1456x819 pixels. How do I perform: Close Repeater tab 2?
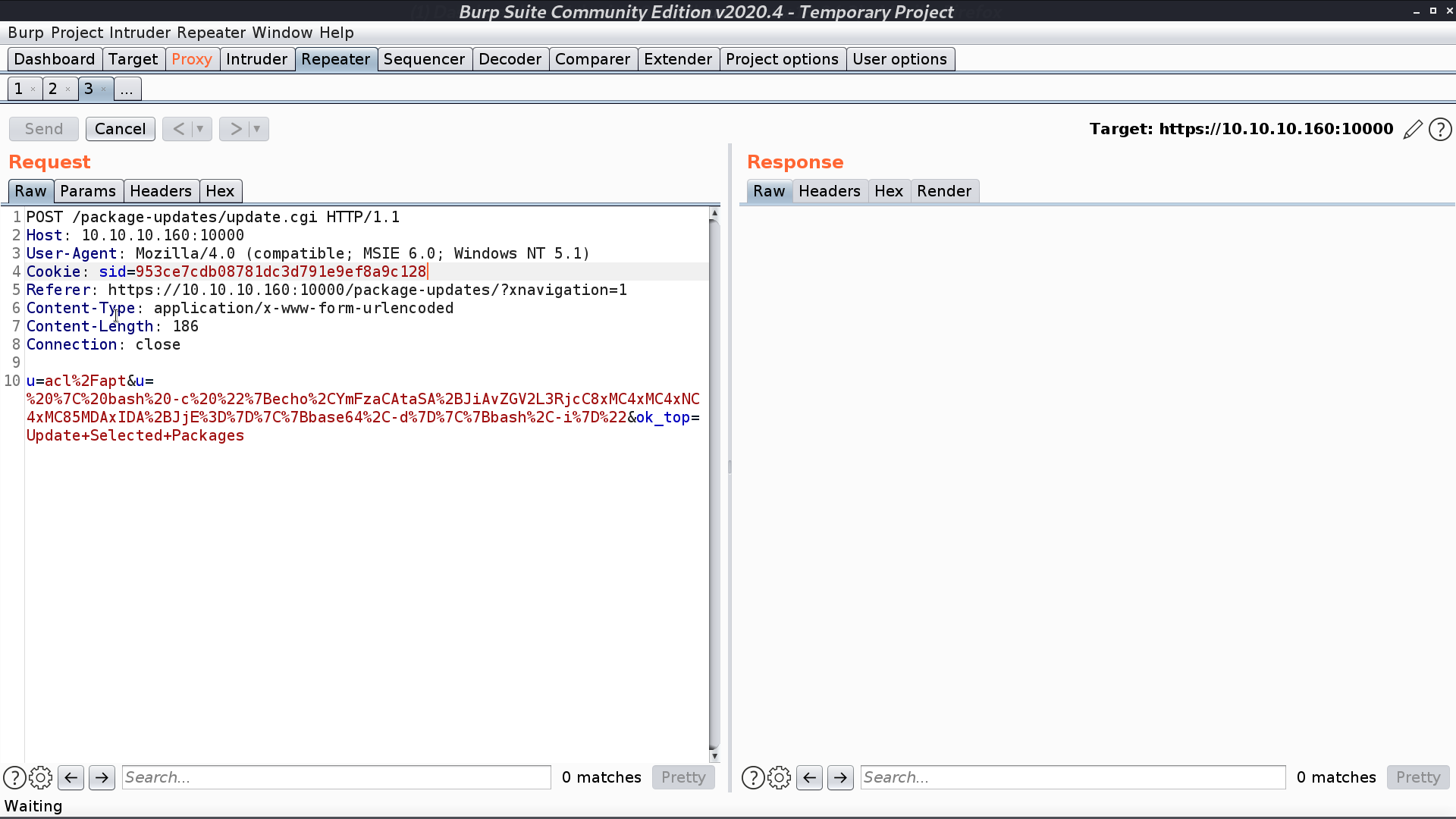point(68,89)
